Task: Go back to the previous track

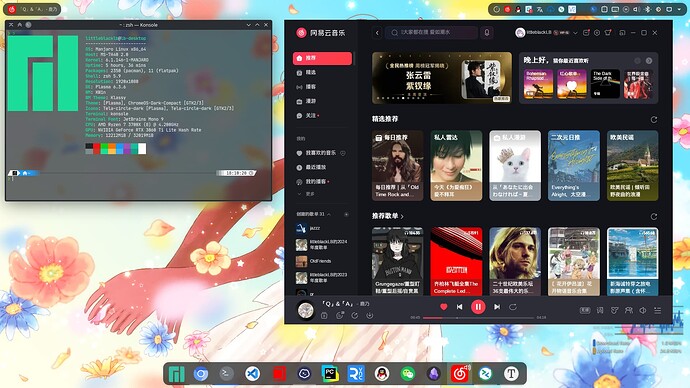Action: click(459, 307)
